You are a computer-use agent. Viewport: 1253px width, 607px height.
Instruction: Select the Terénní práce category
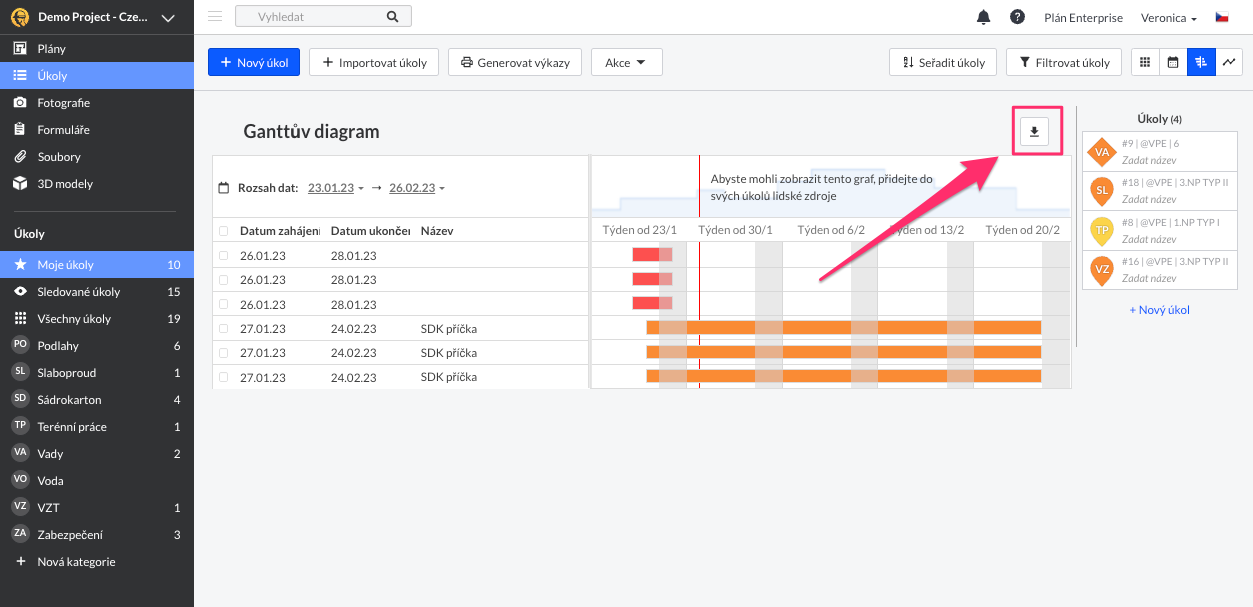[97, 426]
